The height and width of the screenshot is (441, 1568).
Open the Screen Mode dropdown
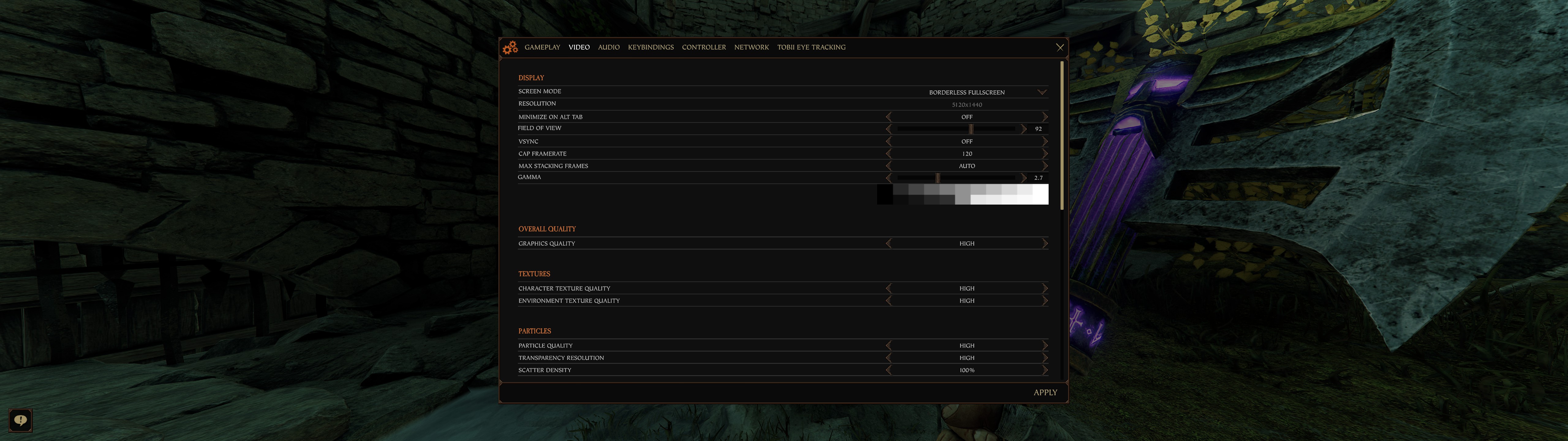coord(1042,92)
